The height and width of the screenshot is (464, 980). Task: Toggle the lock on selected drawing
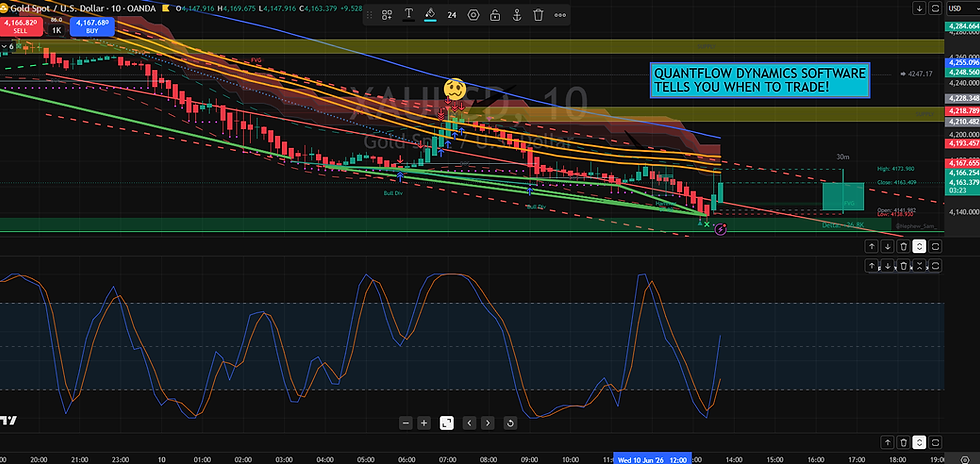click(495, 14)
